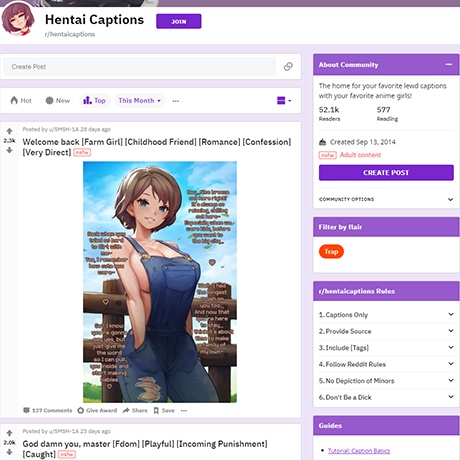The height and width of the screenshot is (460, 460).
Task: Click the nsfw tag on Welcome back post title
Action: tap(82, 152)
